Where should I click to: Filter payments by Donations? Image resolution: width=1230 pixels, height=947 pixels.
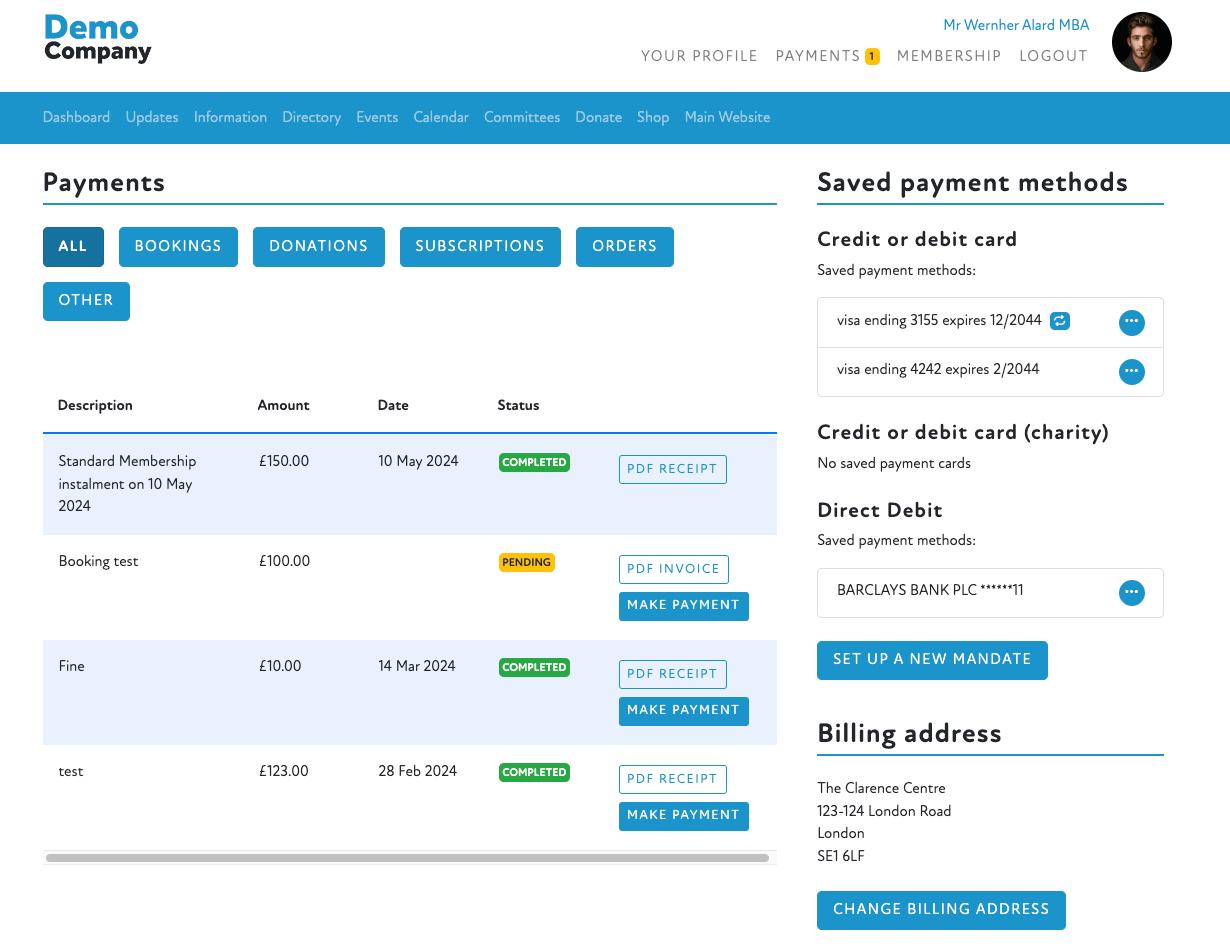318,247
